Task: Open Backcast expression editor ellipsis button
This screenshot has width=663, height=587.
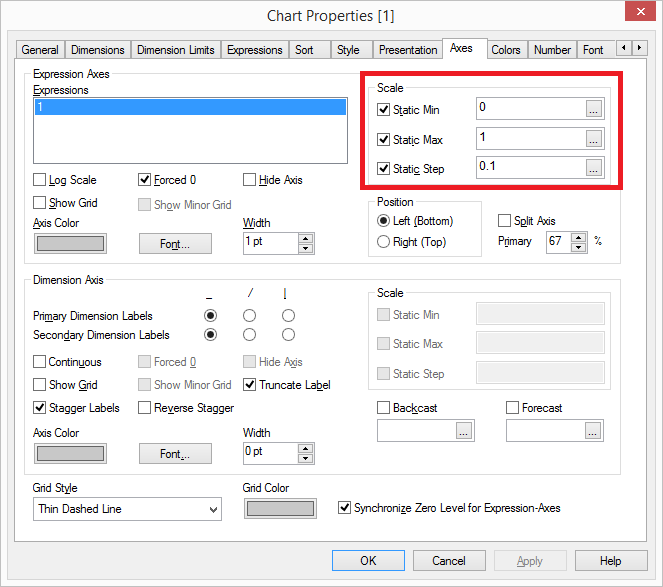Action: click(464, 431)
